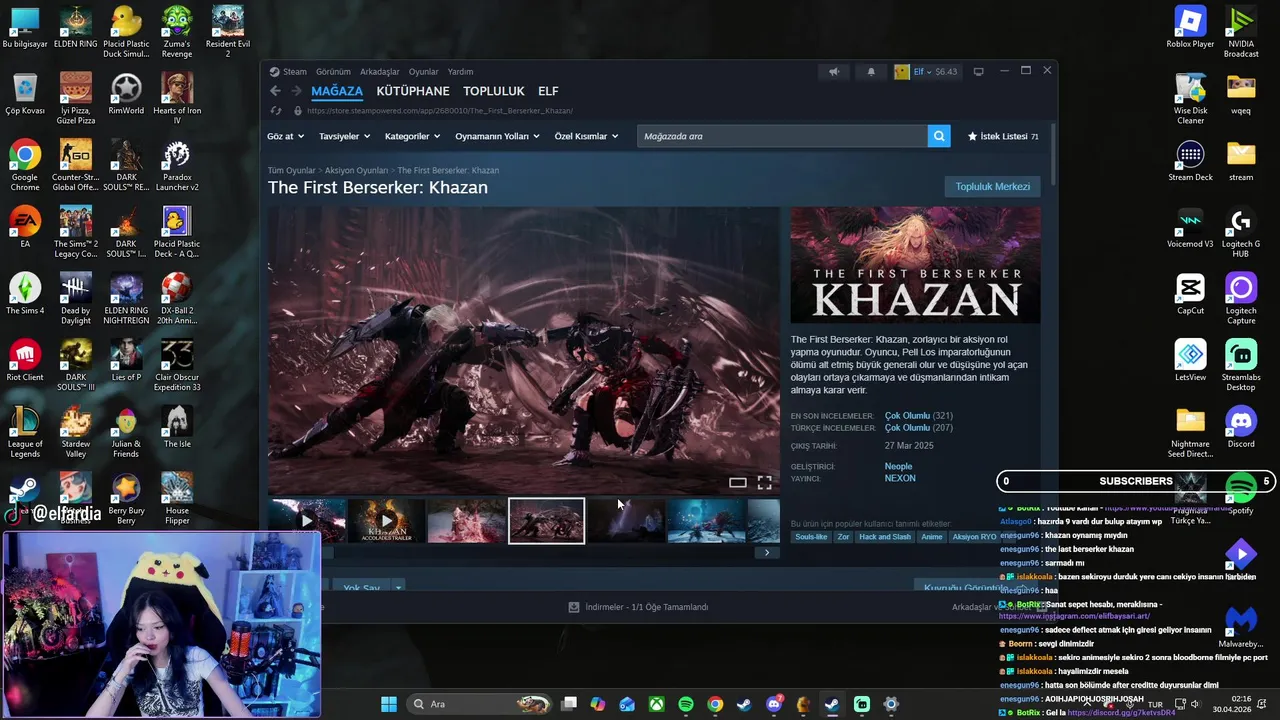The image size is (1280, 720).
Task: Open Roblox Player desktop icon
Action: (x=1190, y=28)
